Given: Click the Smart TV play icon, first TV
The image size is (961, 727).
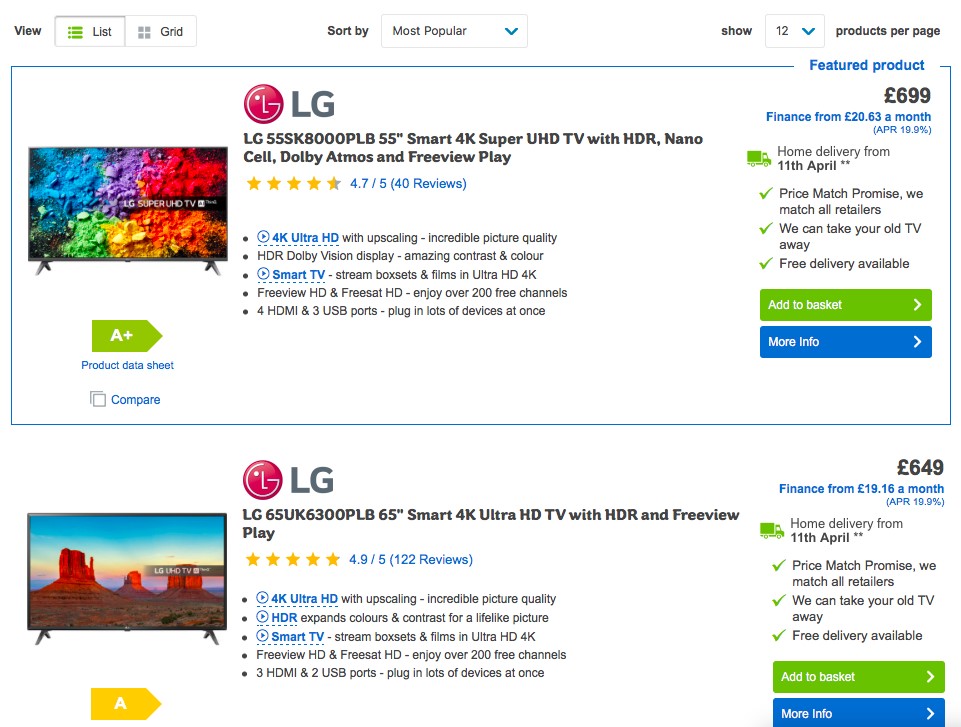Looking at the screenshot, I should (263, 274).
